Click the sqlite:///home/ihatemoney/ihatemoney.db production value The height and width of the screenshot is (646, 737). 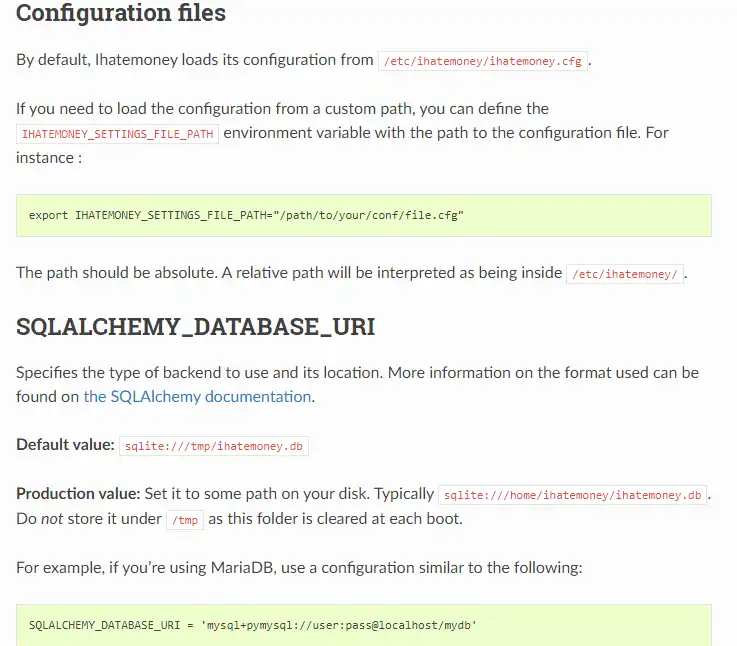click(x=572, y=495)
